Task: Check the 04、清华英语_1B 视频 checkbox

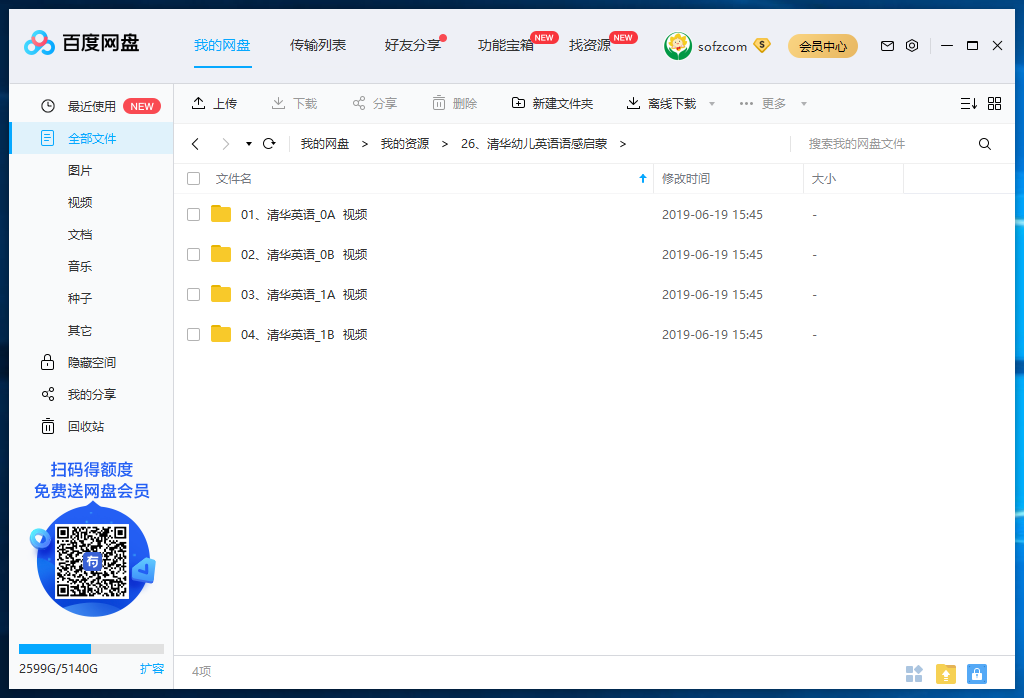Action: point(193,334)
